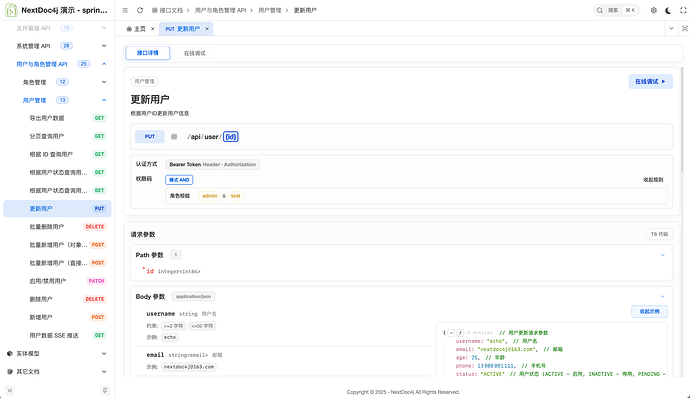
Task: Collapse the Path 参数 panel chevron
Action: [x=662, y=255]
